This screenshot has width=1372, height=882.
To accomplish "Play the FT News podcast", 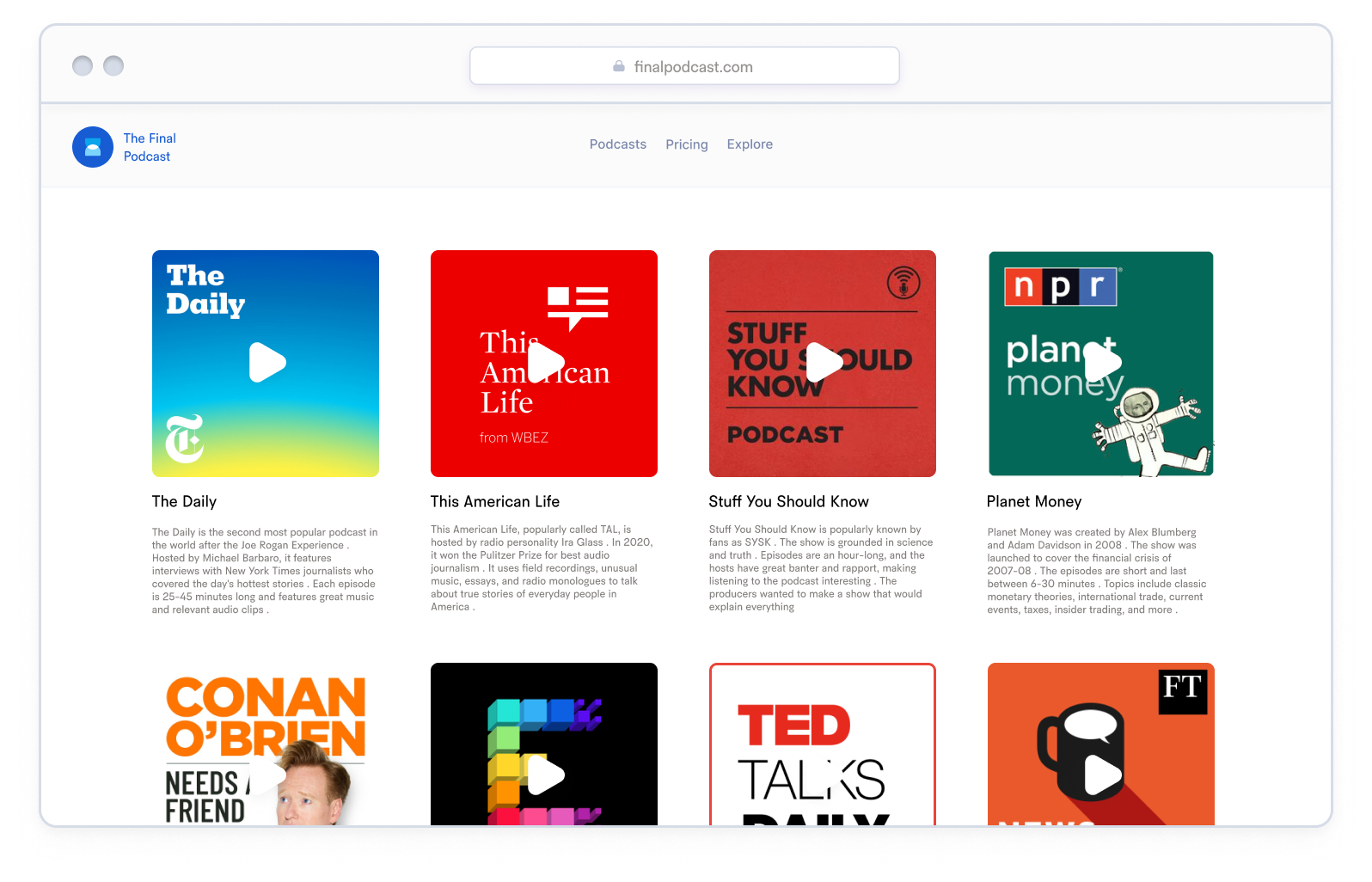I will point(1102,775).
